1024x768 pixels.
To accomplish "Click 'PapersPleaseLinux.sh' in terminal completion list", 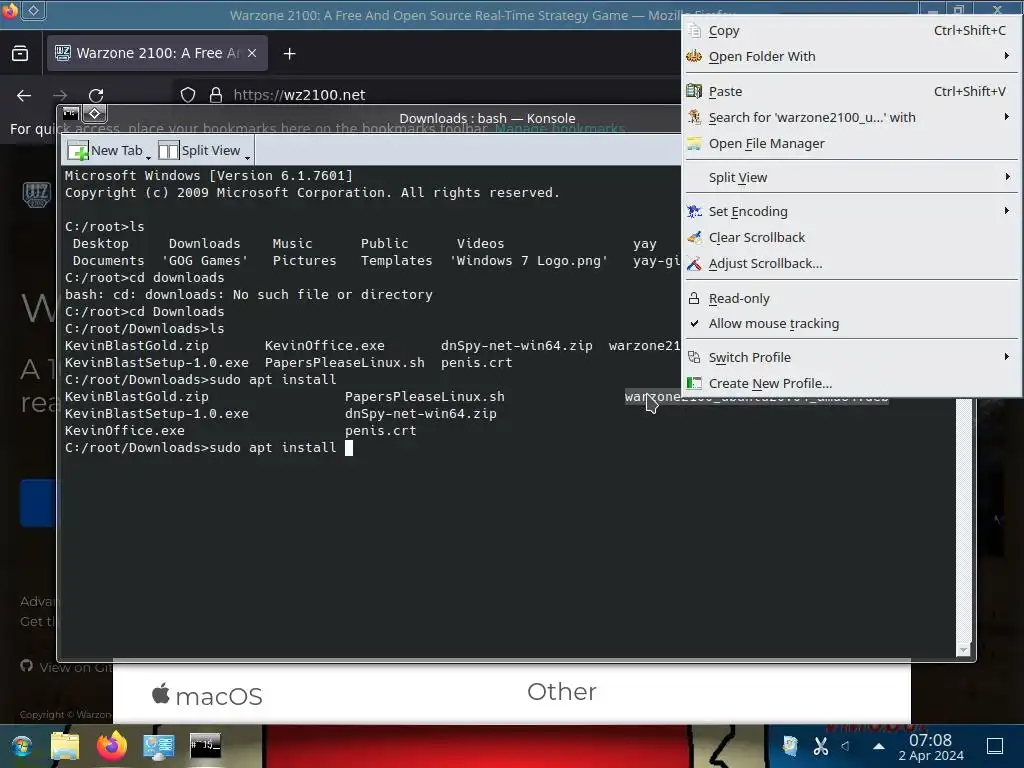I will [424, 397].
